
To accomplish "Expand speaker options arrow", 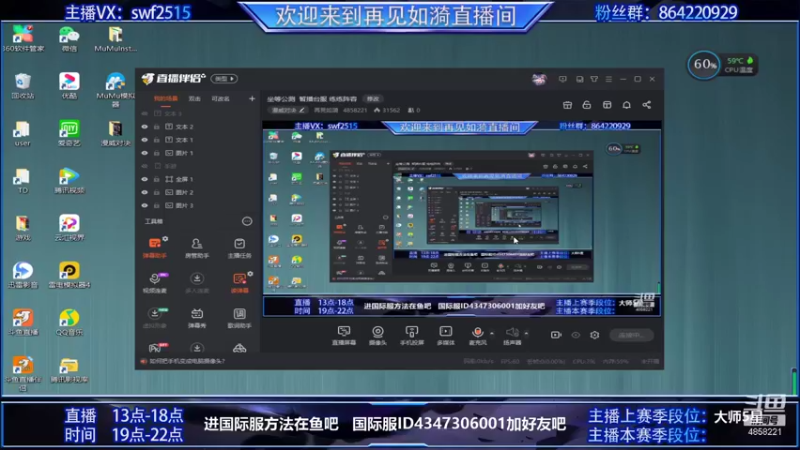I will (526, 333).
